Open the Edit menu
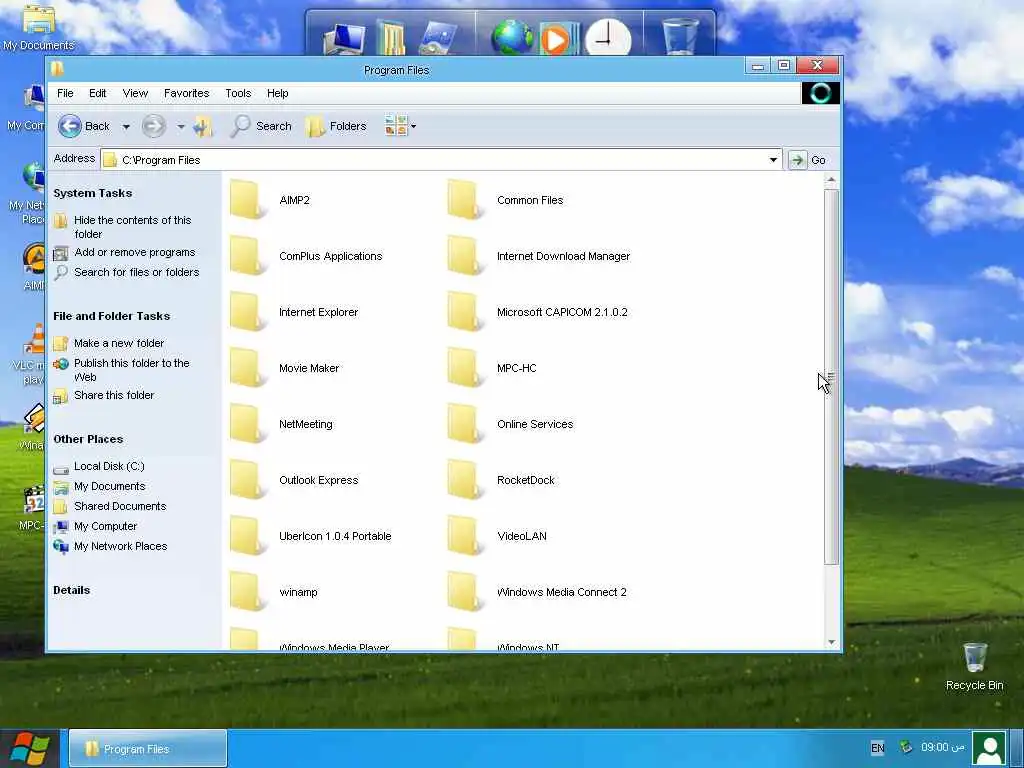The width and height of the screenshot is (1024, 768). coord(98,93)
